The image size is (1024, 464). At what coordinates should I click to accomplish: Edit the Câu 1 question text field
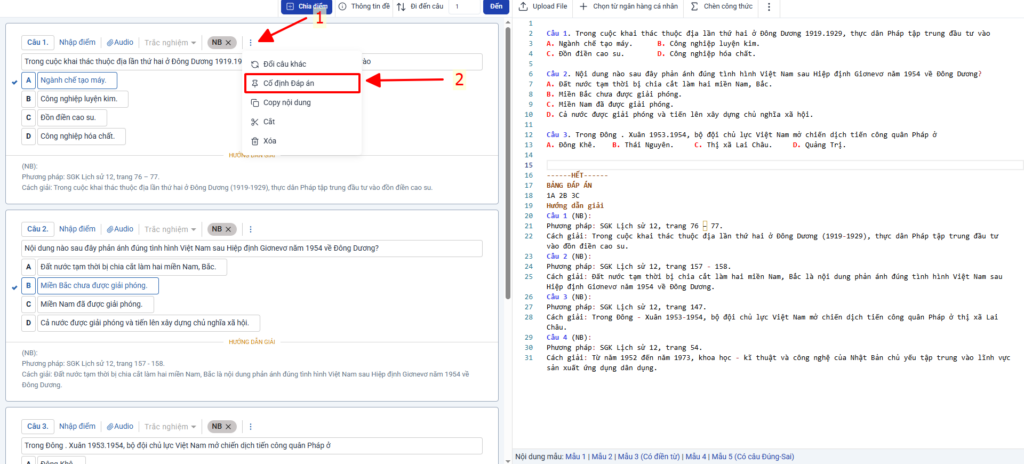(252, 62)
